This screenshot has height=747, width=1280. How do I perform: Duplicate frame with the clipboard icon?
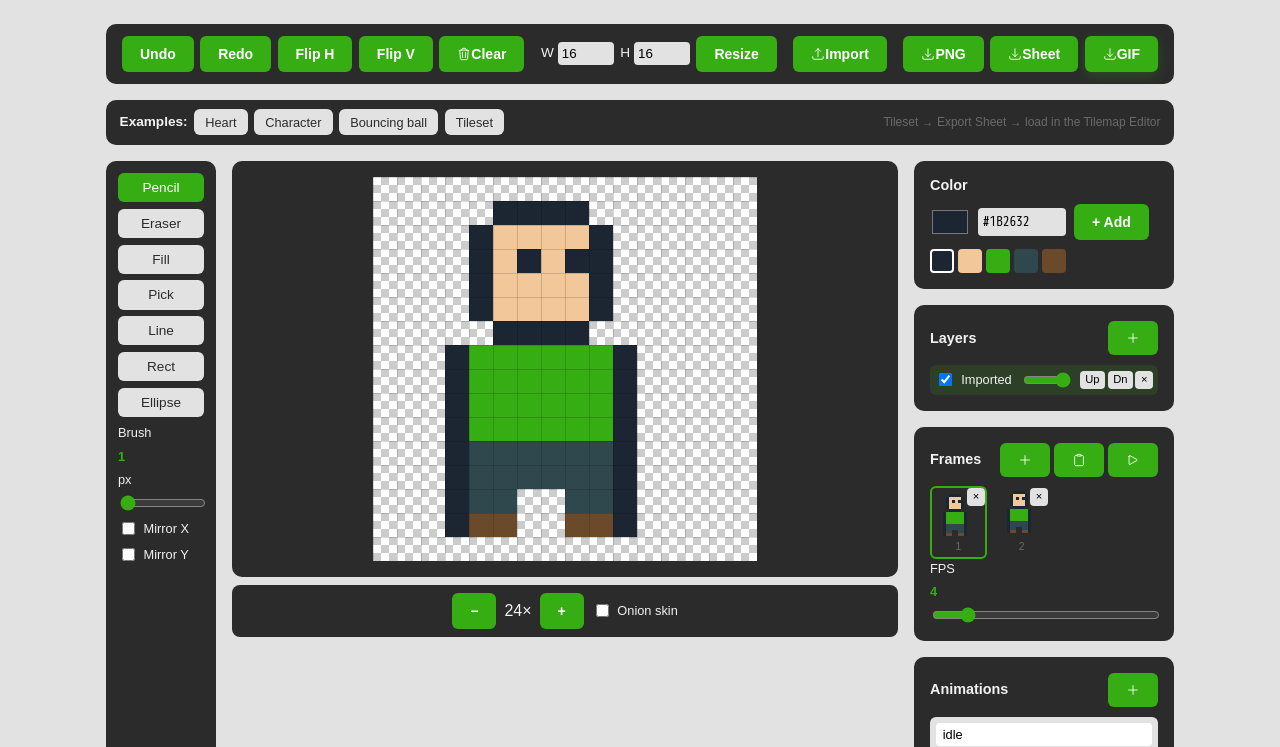point(1079,460)
